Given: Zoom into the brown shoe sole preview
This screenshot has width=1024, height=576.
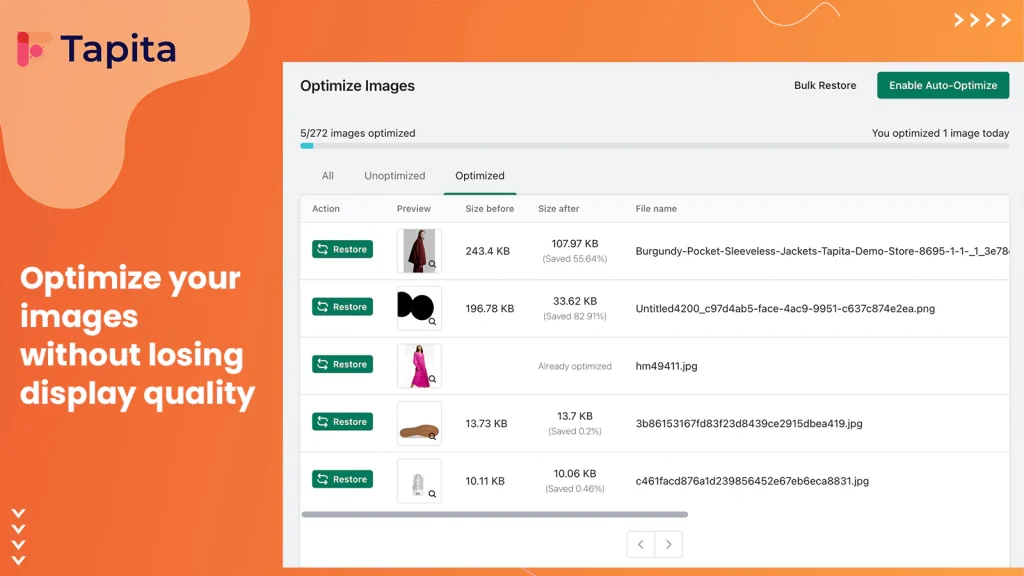Looking at the screenshot, I should (x=432, y=437).
